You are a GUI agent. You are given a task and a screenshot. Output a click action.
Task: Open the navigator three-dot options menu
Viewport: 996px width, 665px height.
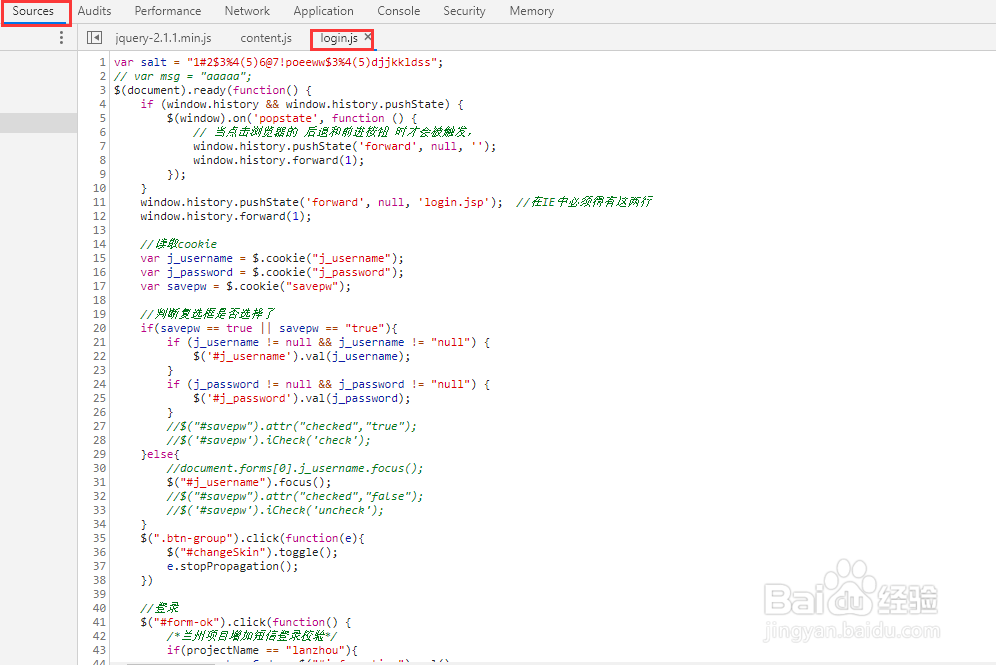pos(61,37)
